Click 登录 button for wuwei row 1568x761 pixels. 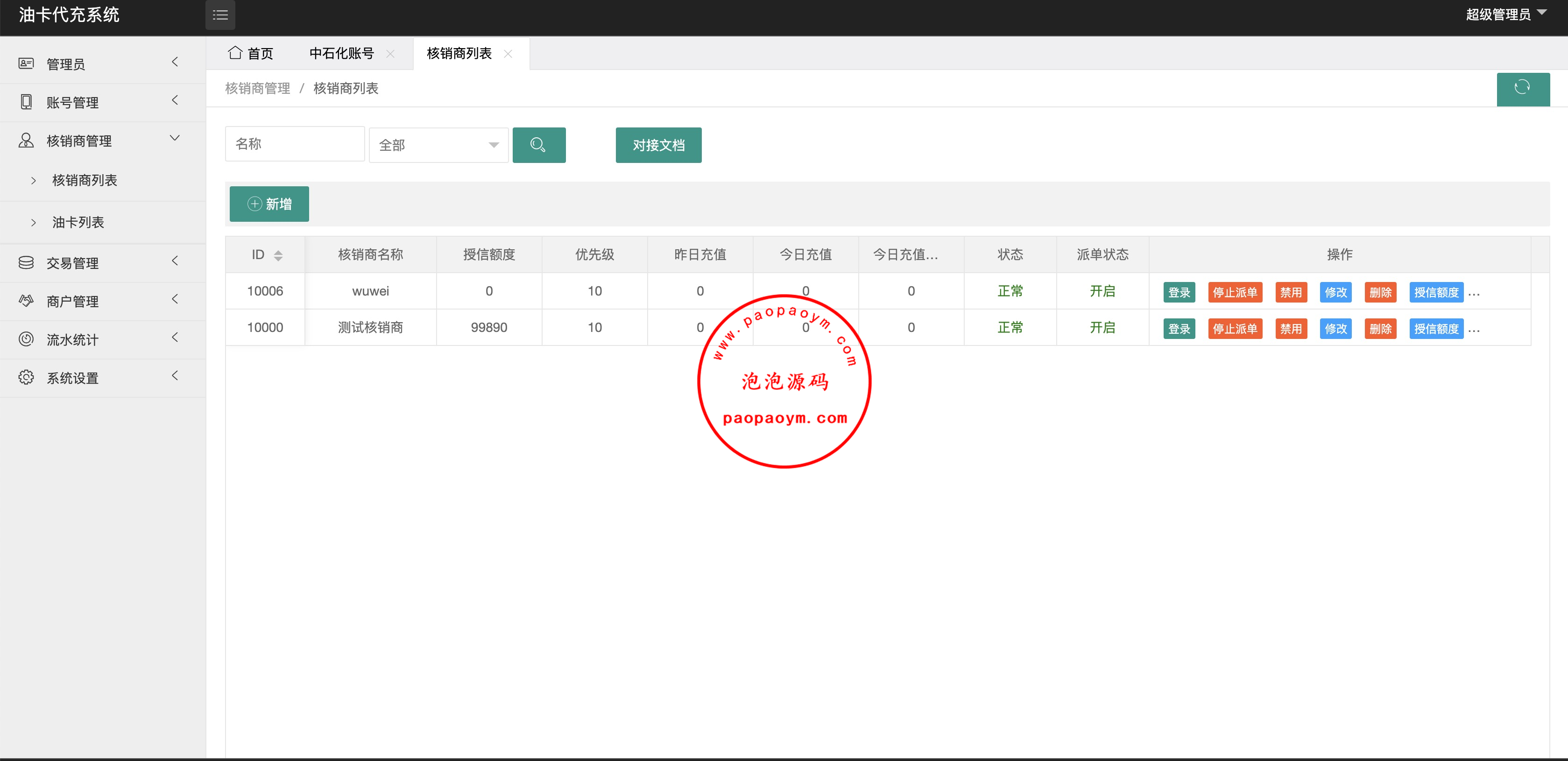(1179, 292)
